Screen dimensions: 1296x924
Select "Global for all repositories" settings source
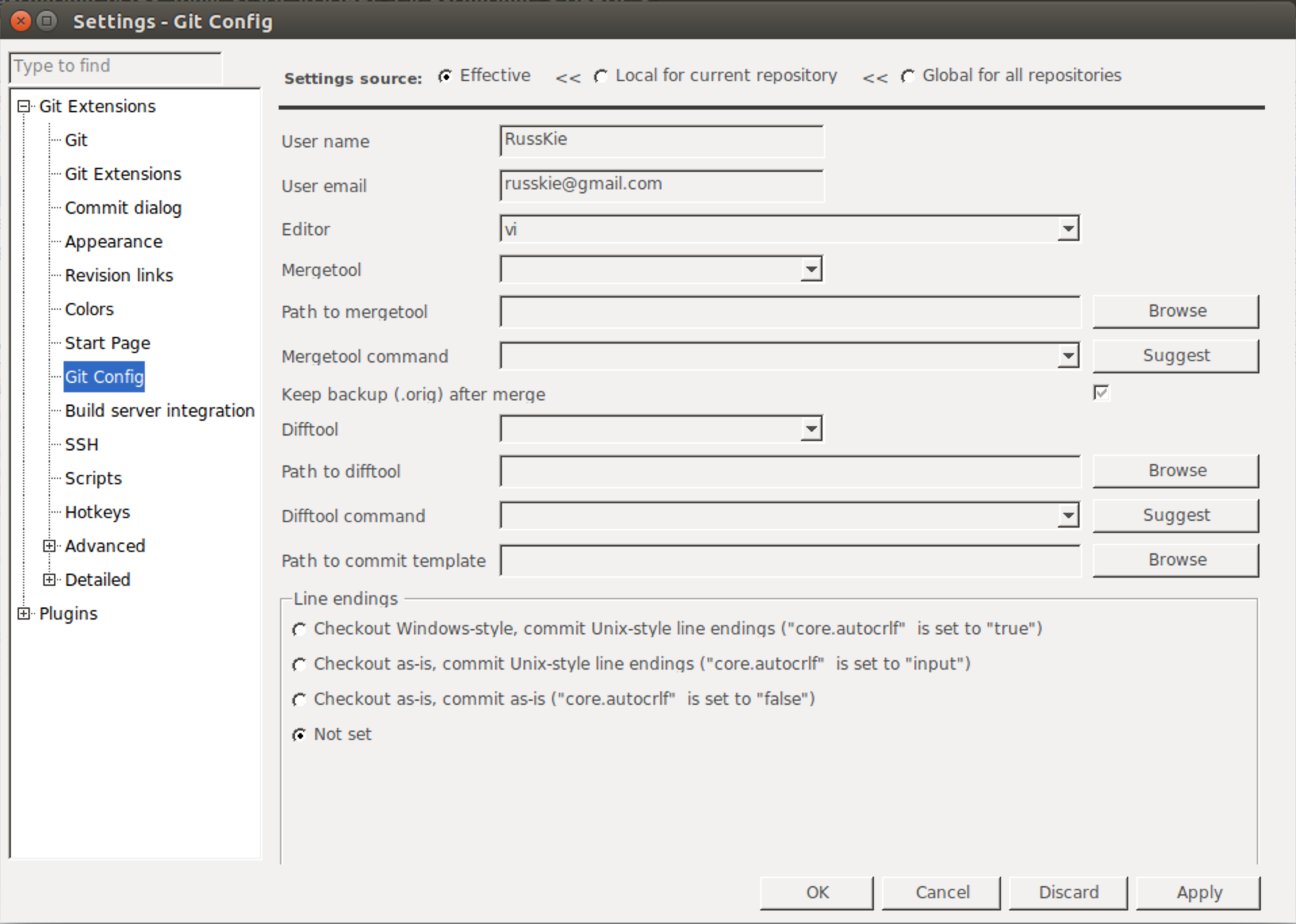(x=908, y=77)
